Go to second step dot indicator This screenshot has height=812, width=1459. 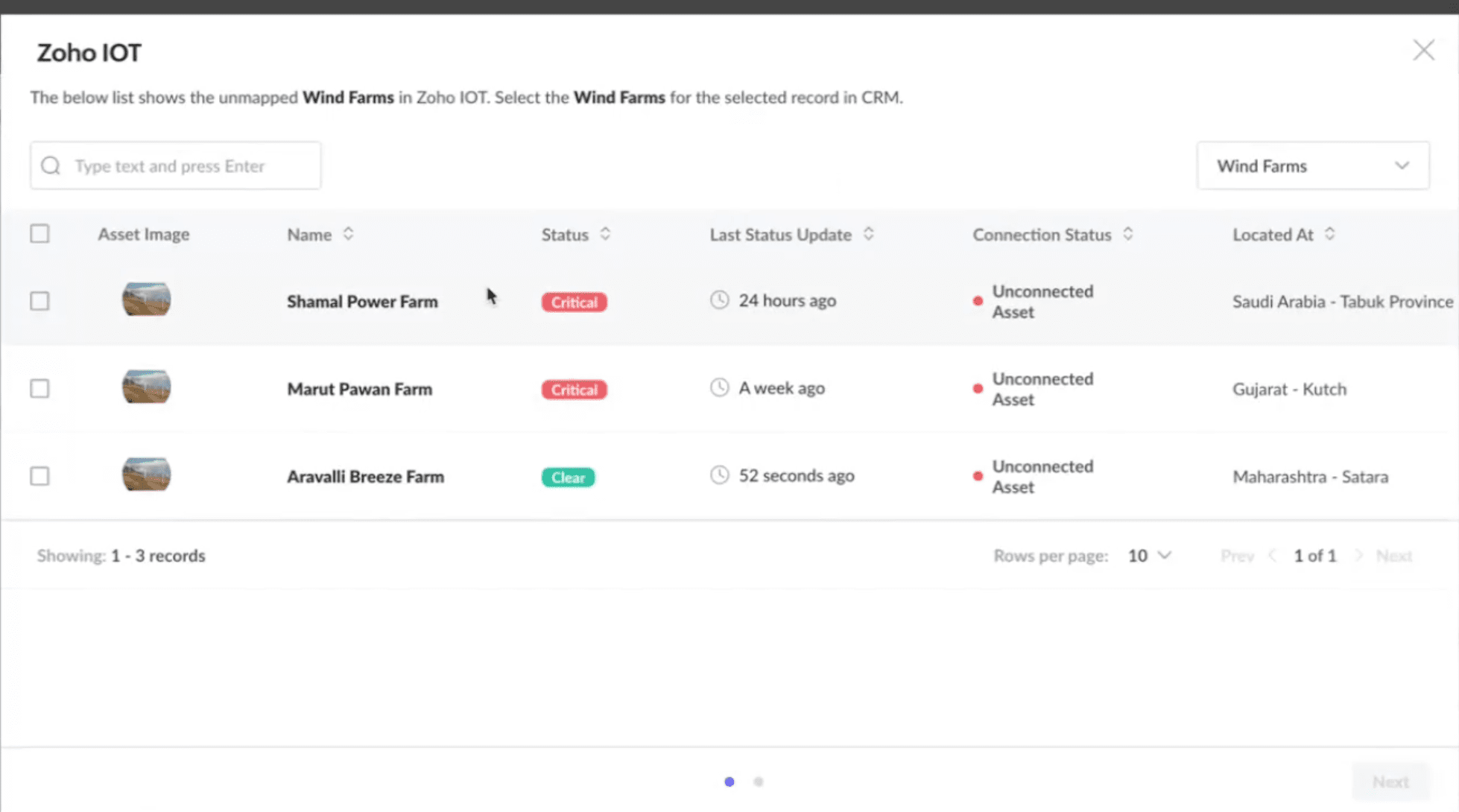pyautogui.click(x=758, y=781)
